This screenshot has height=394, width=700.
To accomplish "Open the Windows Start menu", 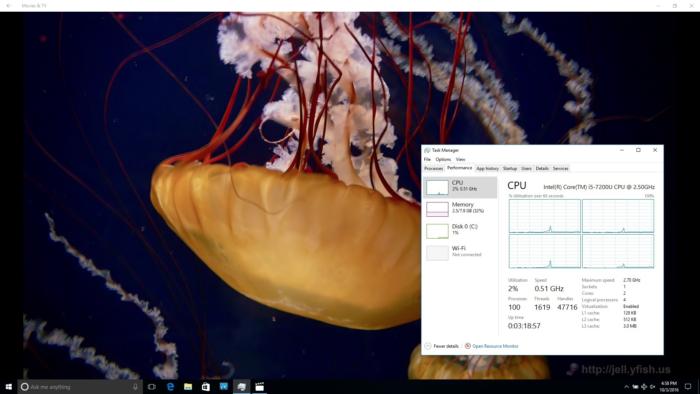I will 8,387.
